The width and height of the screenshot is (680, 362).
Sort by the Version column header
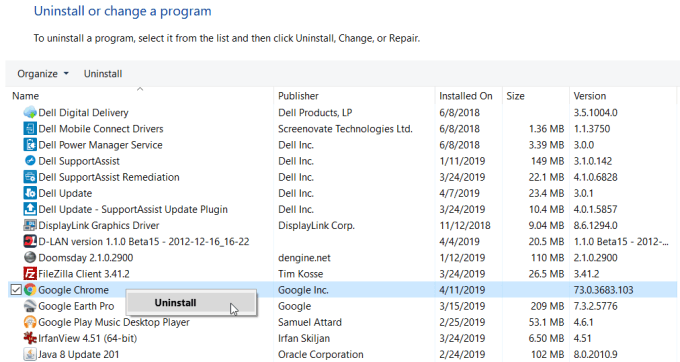tap(590, 96)
